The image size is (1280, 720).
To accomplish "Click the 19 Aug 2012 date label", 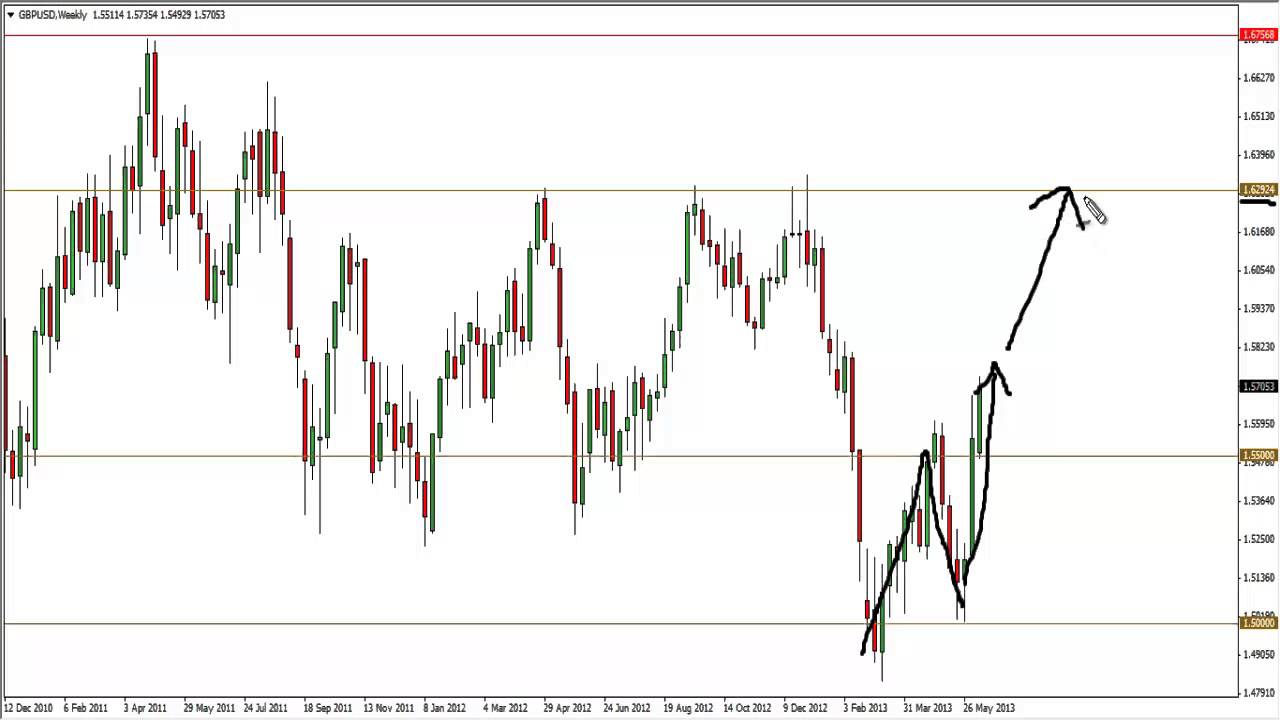I will pyautogui.click(x=688, y=708).
